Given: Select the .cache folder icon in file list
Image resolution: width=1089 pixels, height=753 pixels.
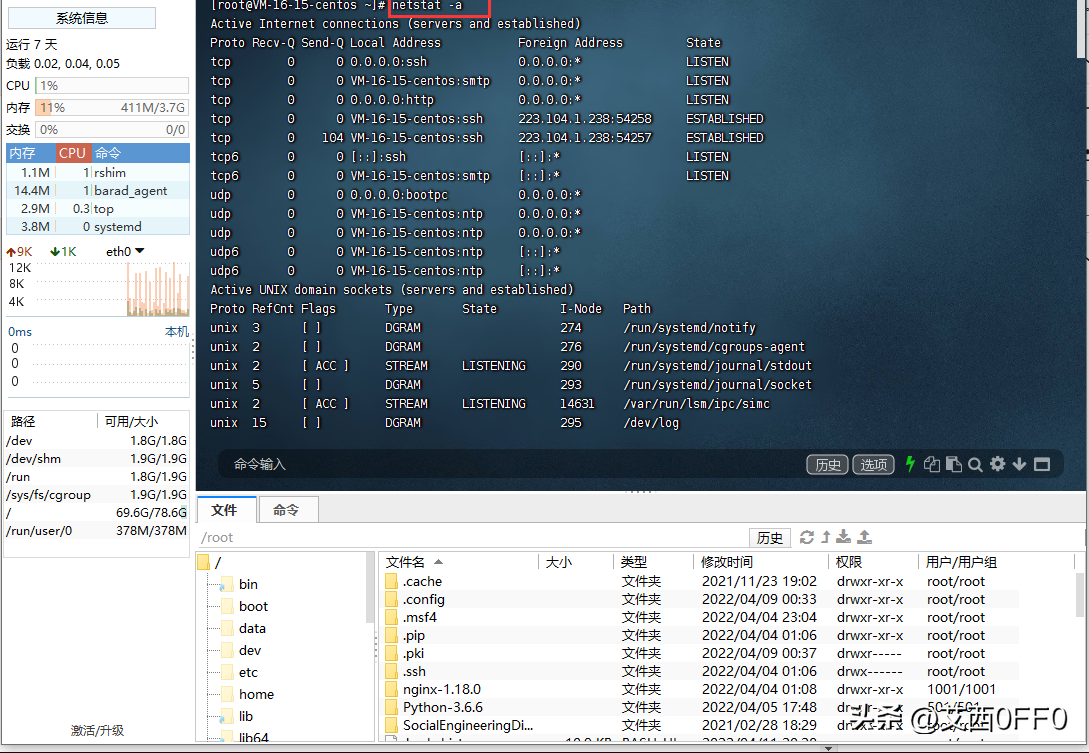Looking at the screenshot, I should tap(392, 581).
